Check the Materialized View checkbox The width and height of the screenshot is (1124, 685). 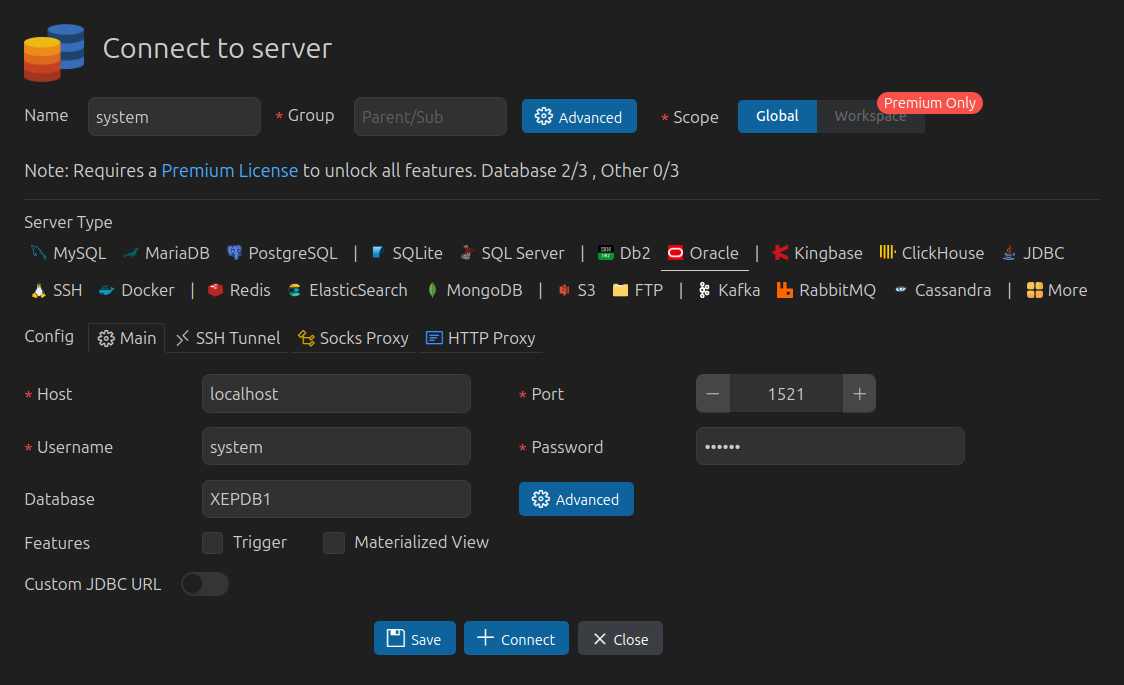(x=334, y=543)
